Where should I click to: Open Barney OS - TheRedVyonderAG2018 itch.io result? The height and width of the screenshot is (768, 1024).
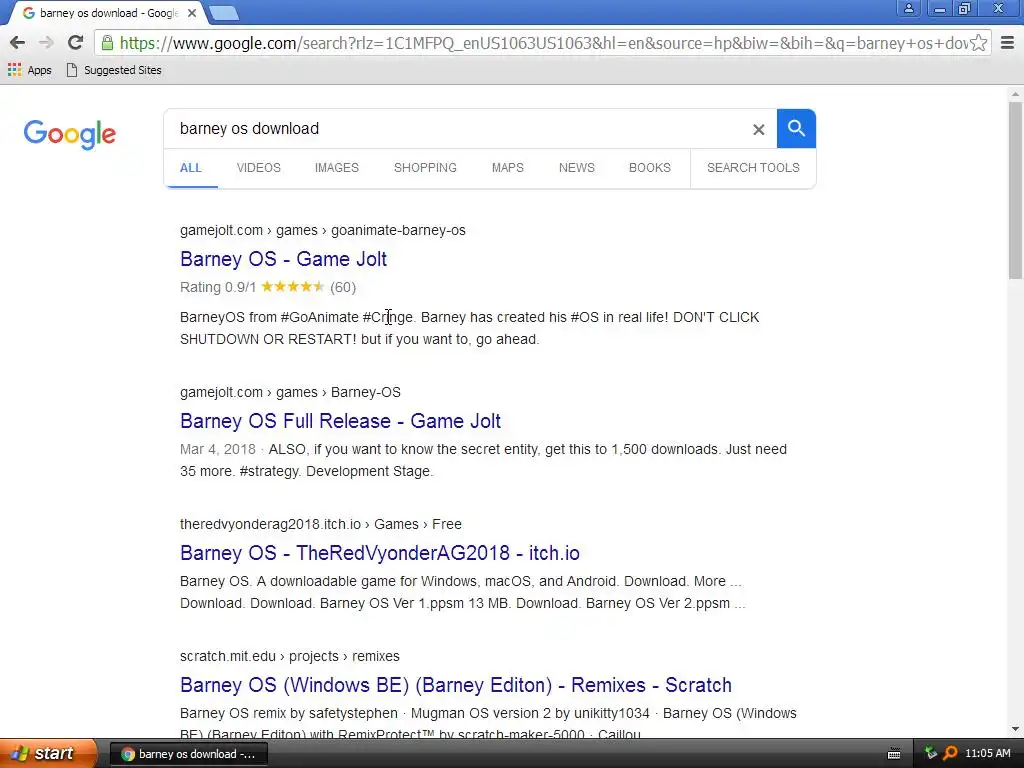point(379,553)
